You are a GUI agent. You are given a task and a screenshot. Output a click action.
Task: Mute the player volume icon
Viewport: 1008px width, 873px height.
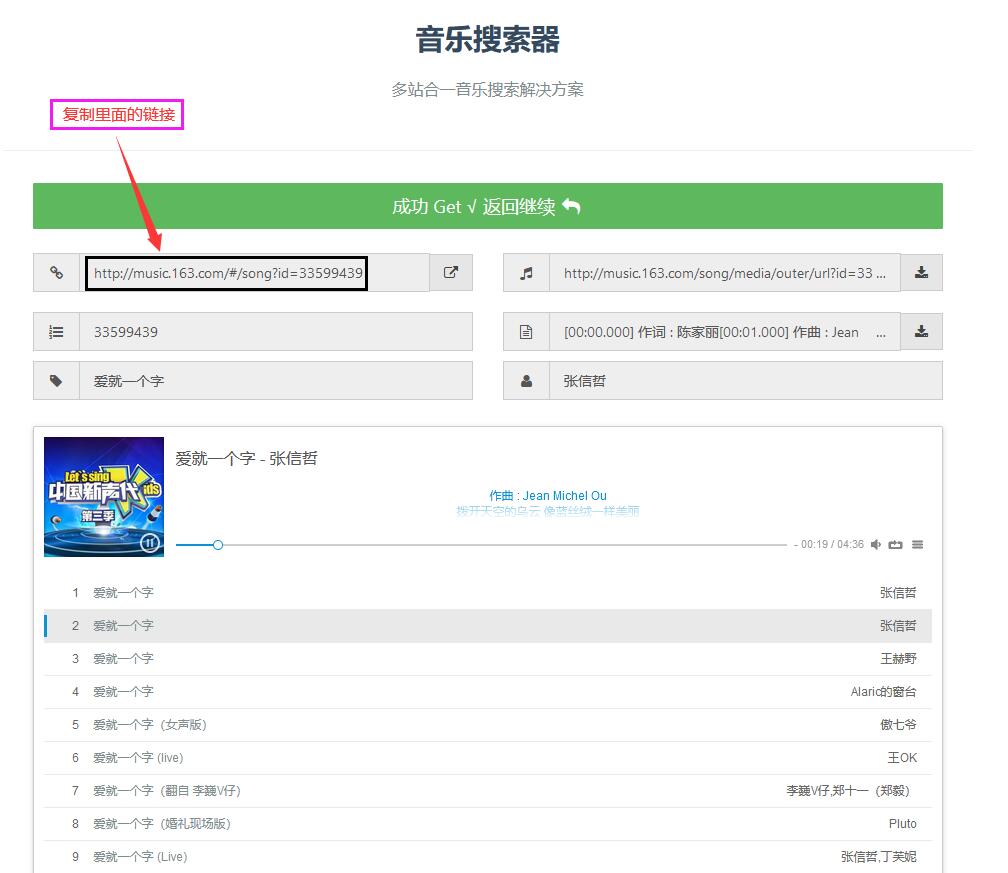point(876,544)
